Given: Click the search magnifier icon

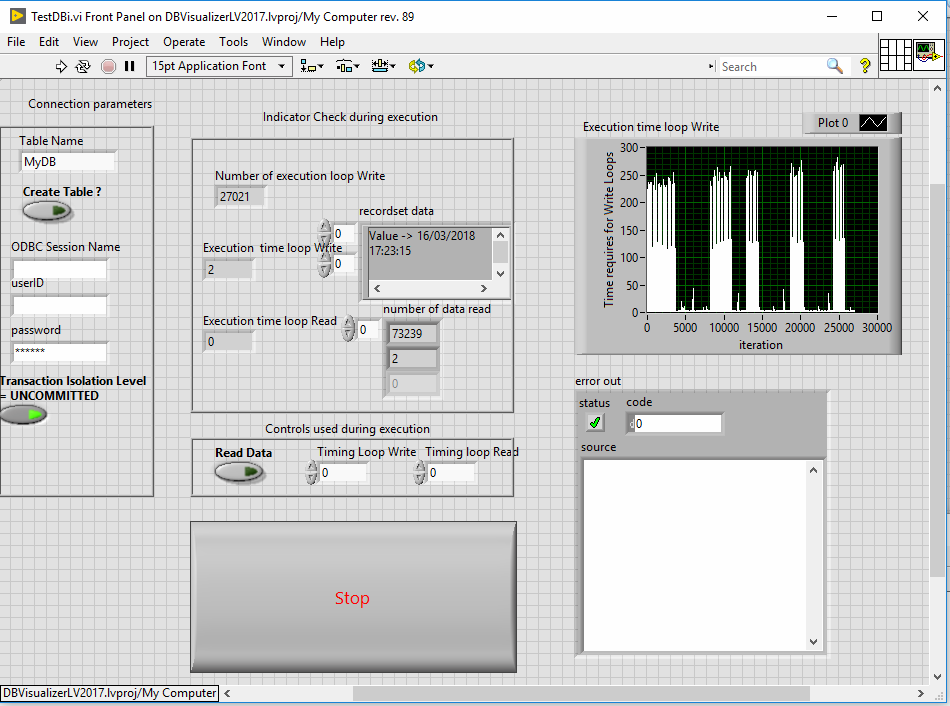Looking at the screenshot, I should [834, 65].
